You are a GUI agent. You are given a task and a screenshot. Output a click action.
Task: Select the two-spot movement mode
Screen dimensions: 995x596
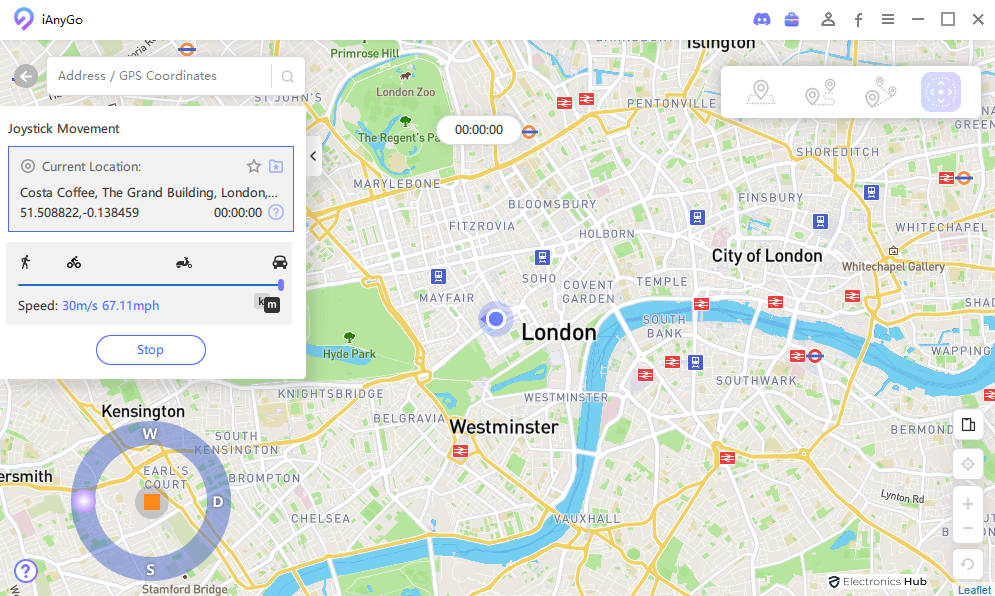(820, 92)
